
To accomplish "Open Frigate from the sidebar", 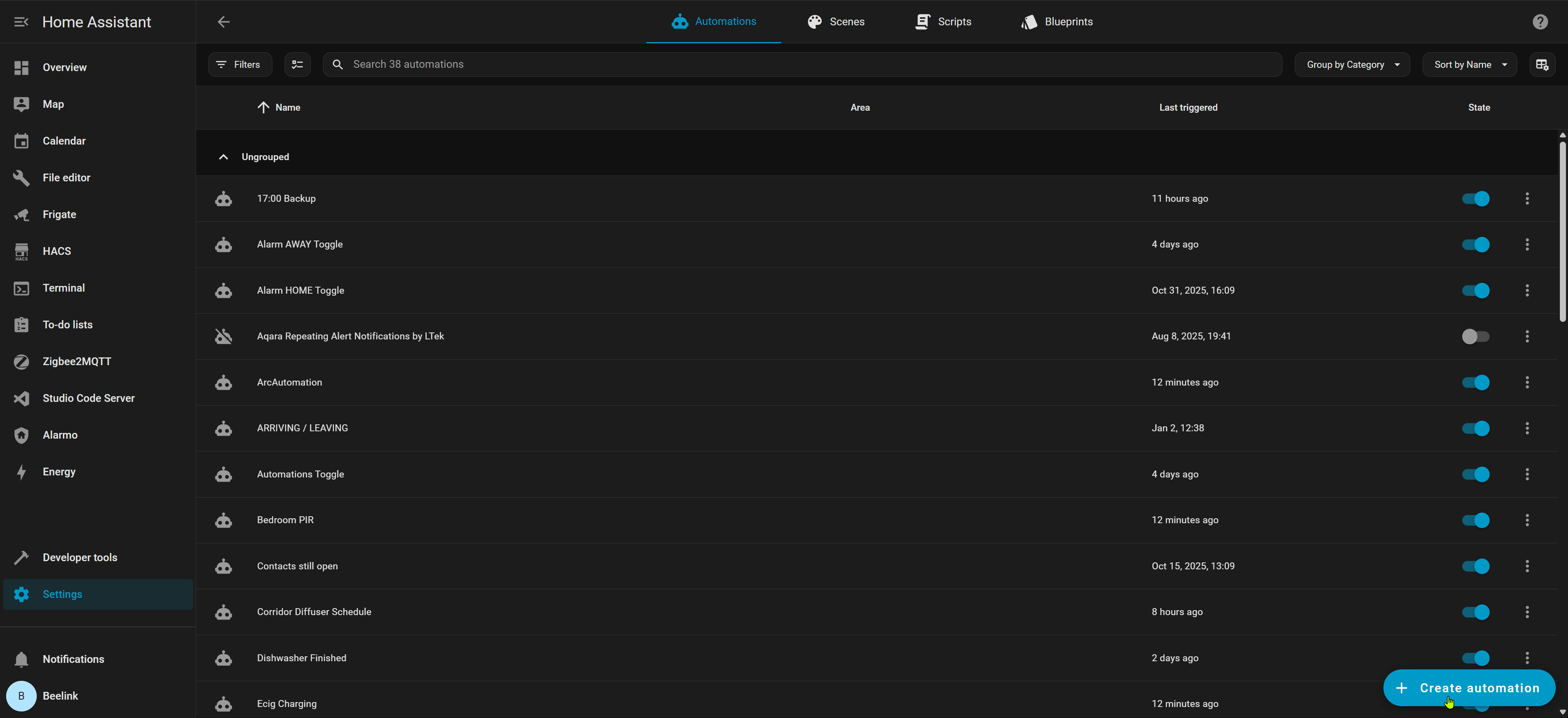I will click(59, 214).
